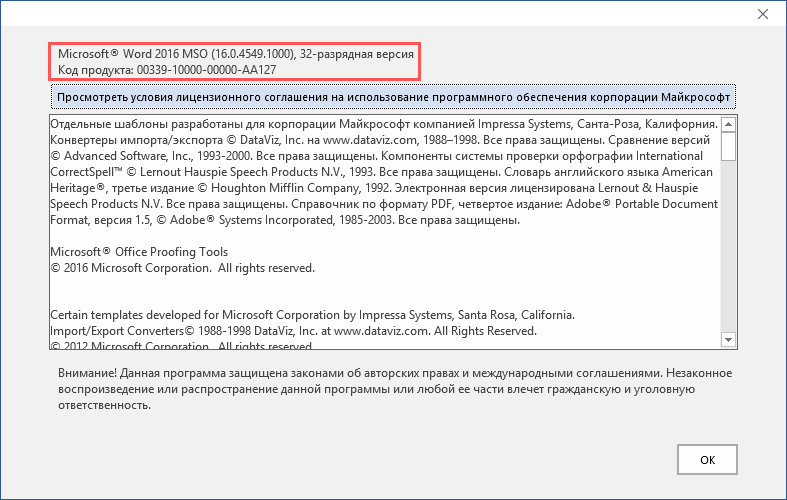The image size is (787, 500).
Task: Click the scrollbar down arrow
Action: 728,340
